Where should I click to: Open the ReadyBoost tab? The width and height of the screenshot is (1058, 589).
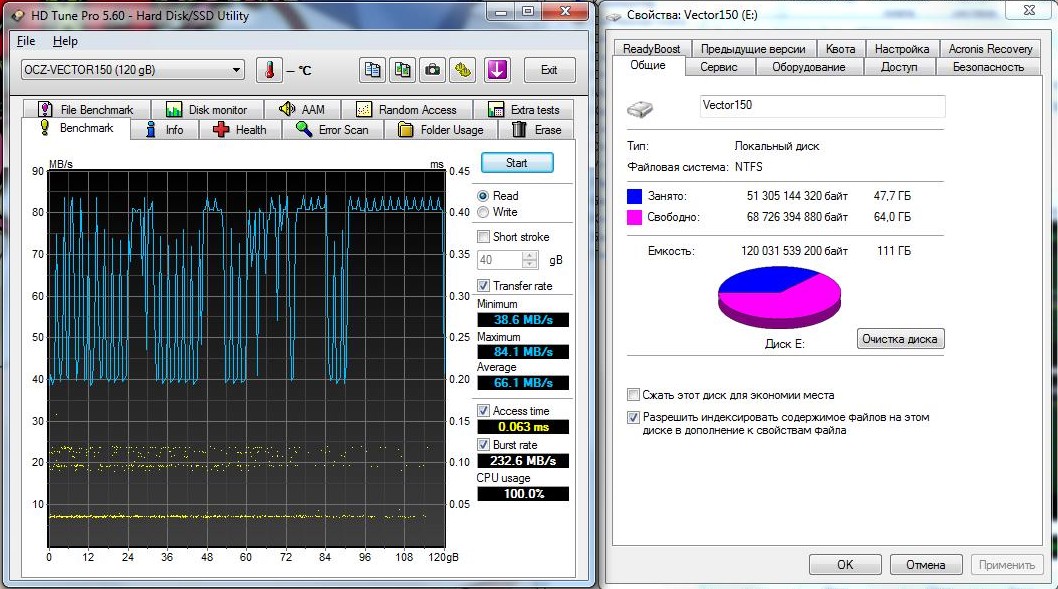pyautogui.click(x=652, y=49)
